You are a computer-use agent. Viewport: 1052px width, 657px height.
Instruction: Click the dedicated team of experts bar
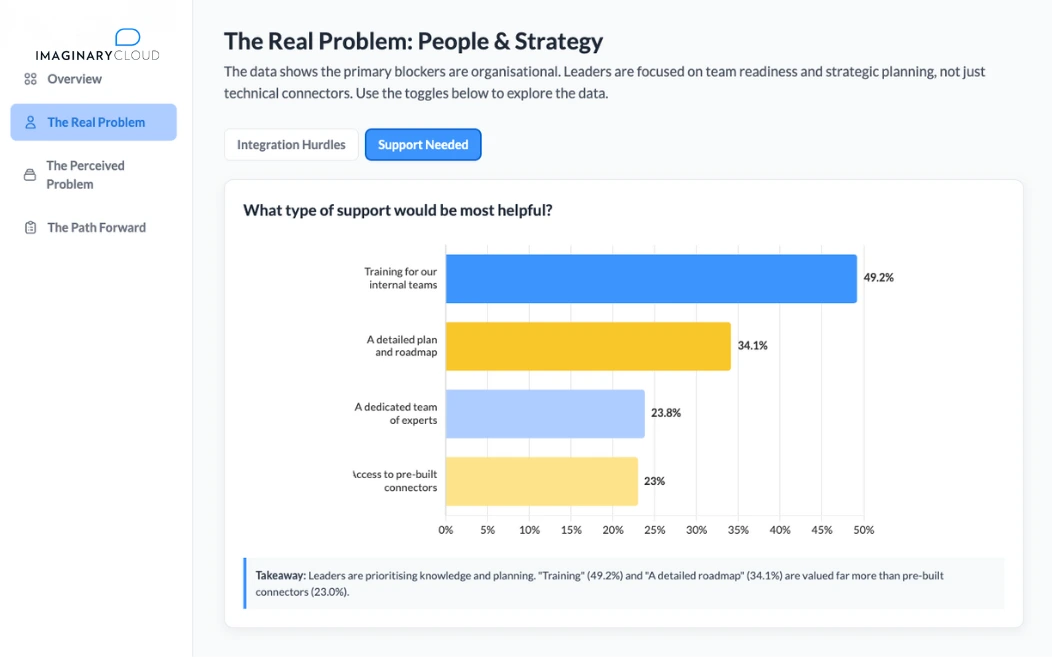[x=545, y=414]
